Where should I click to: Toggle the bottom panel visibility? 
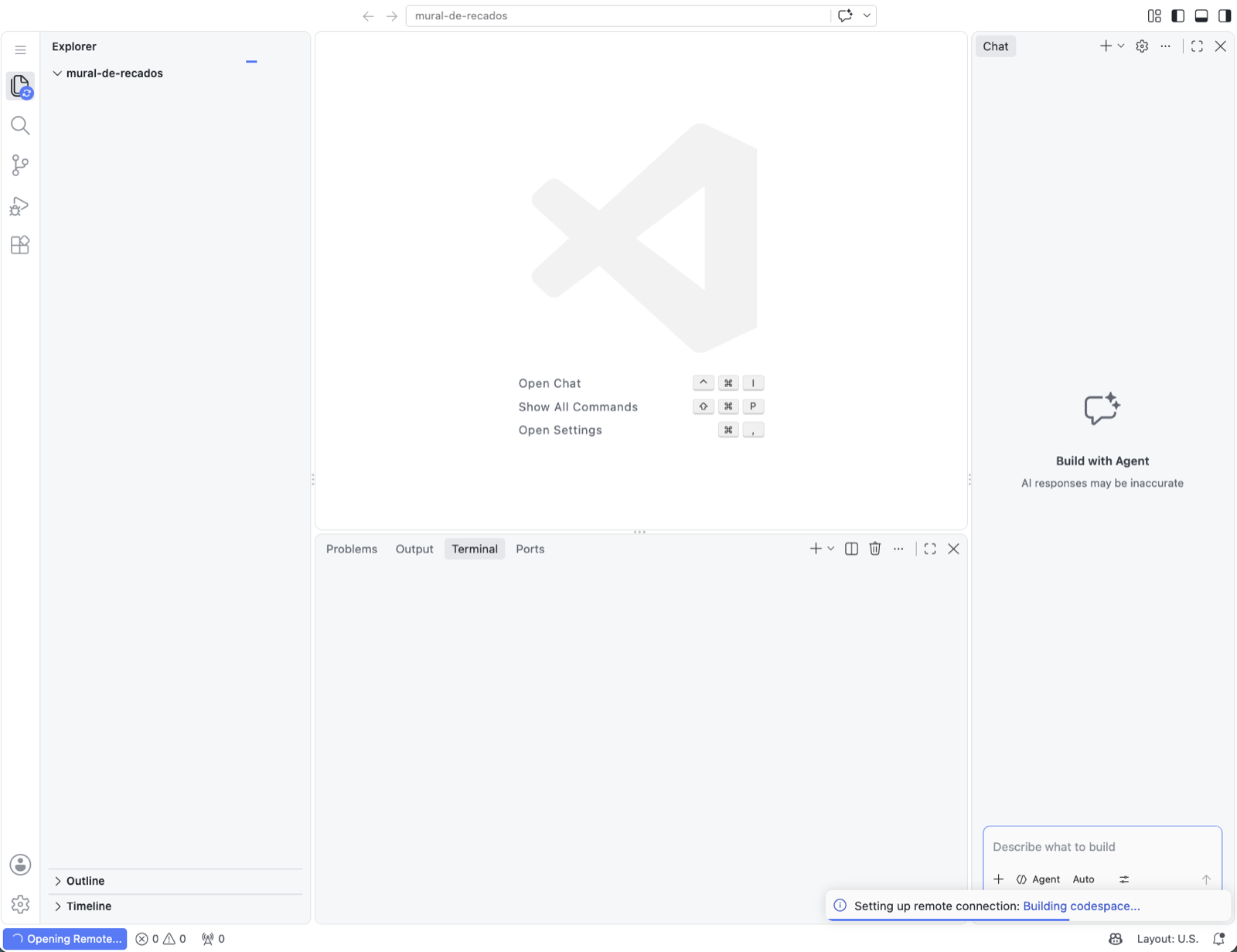point(1201,15)
